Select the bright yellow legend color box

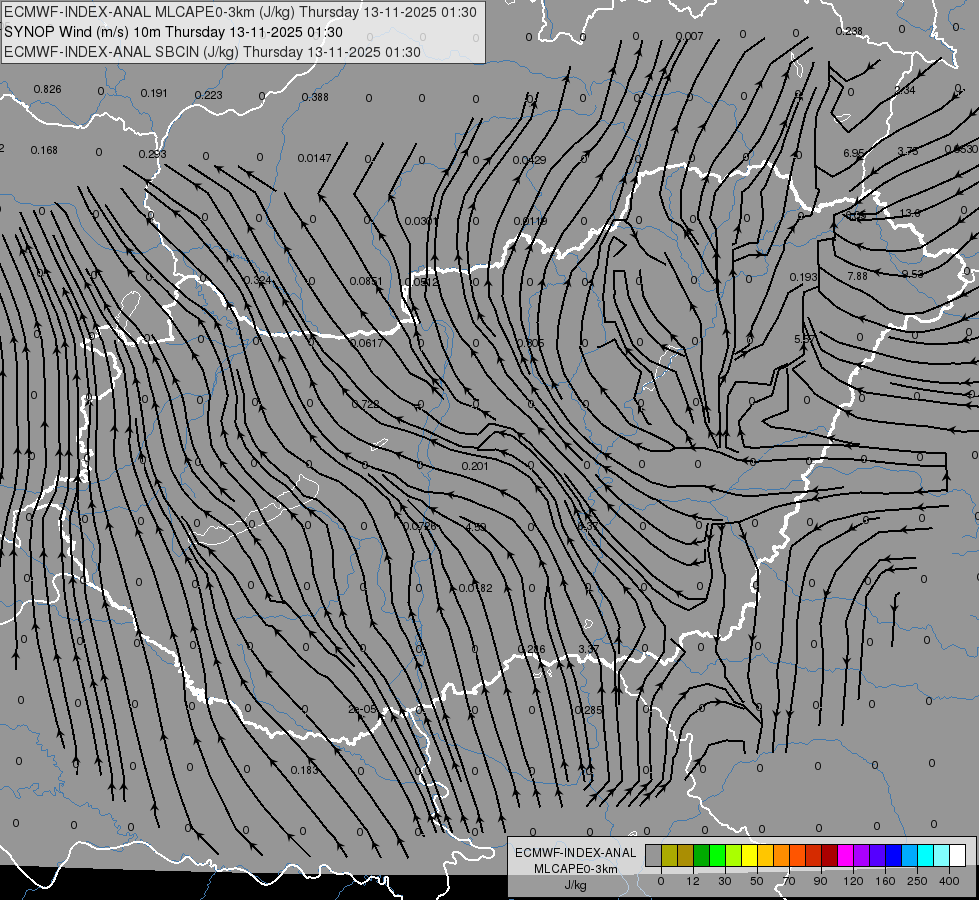[x=750, y=855]
